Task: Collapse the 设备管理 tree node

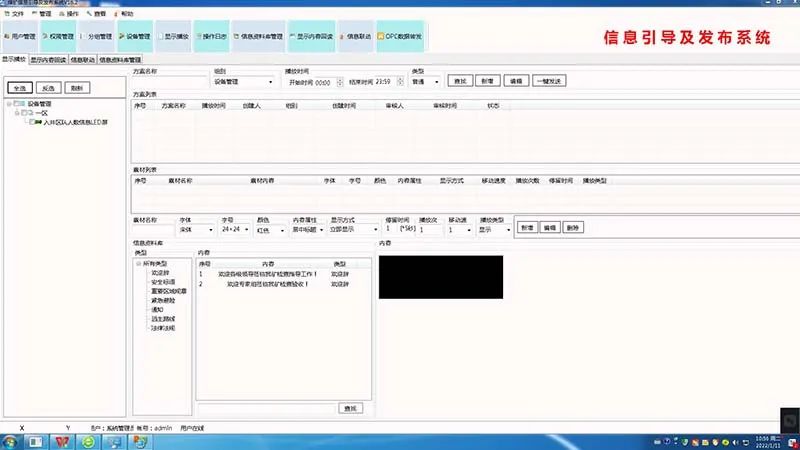Action: (x=9, y=104)
